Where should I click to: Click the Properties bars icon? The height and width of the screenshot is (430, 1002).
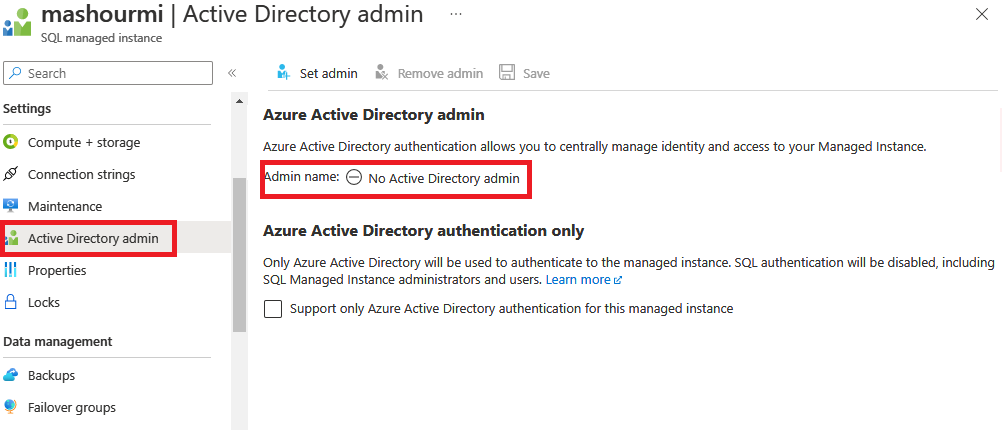point(11,270)
